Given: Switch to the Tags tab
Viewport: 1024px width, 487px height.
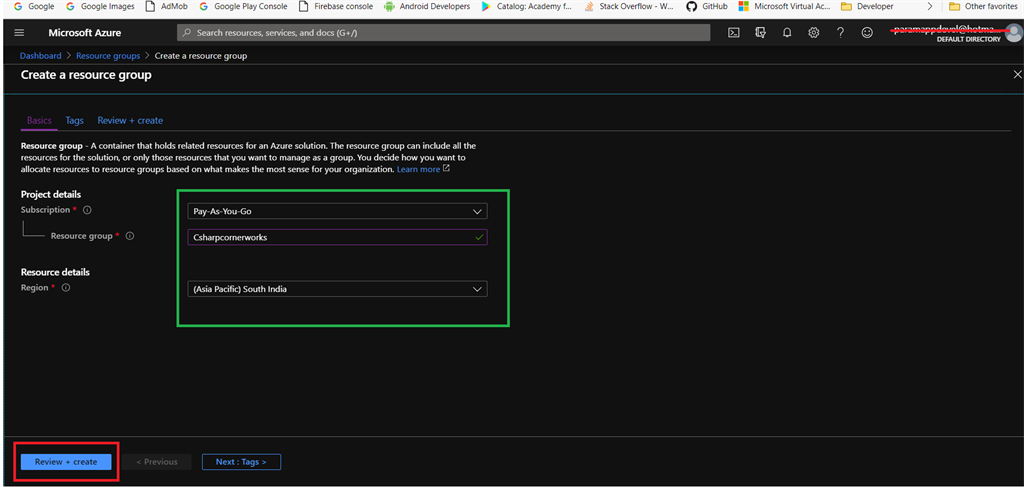Looking at the screenshot, I should point(74,121).
